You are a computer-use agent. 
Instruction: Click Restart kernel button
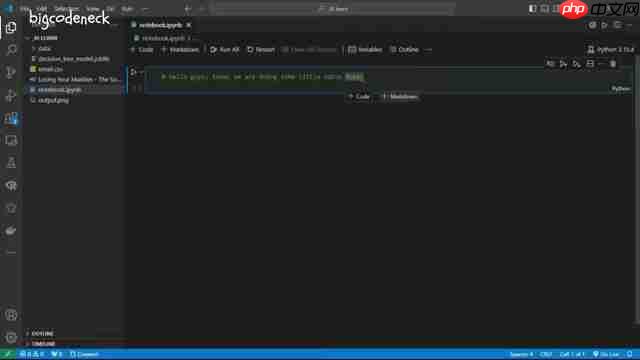261,50
